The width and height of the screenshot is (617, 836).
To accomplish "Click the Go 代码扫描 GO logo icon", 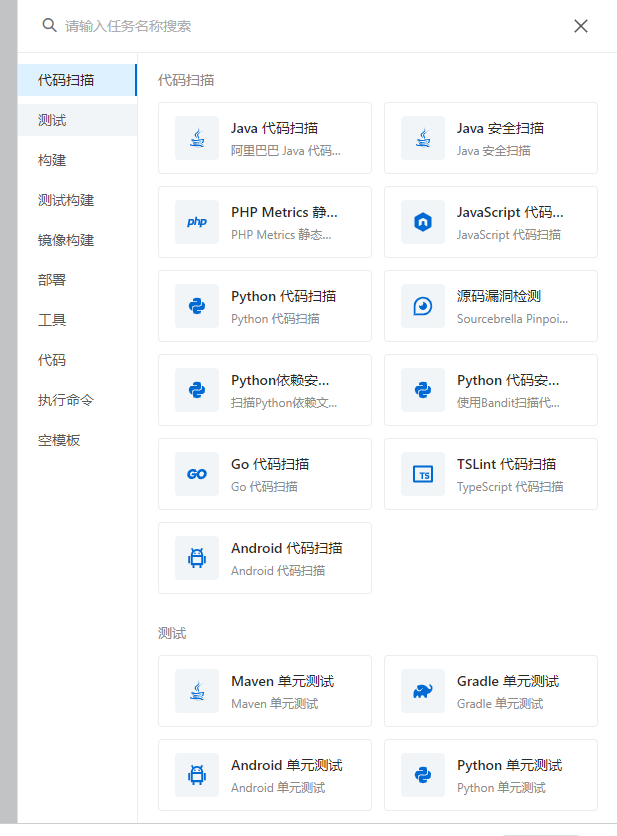I will 197,474.
